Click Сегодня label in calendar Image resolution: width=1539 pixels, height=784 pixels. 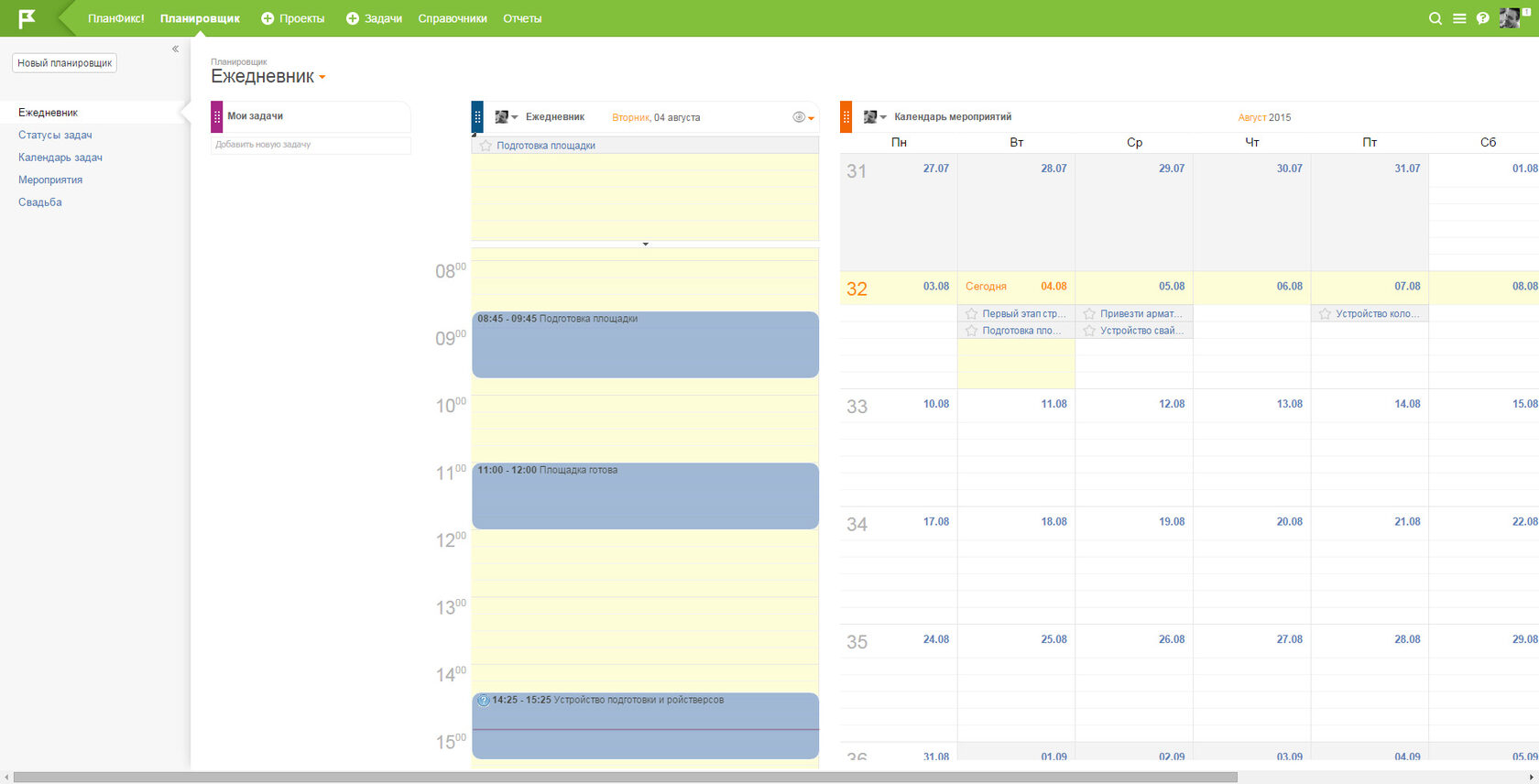986,287
